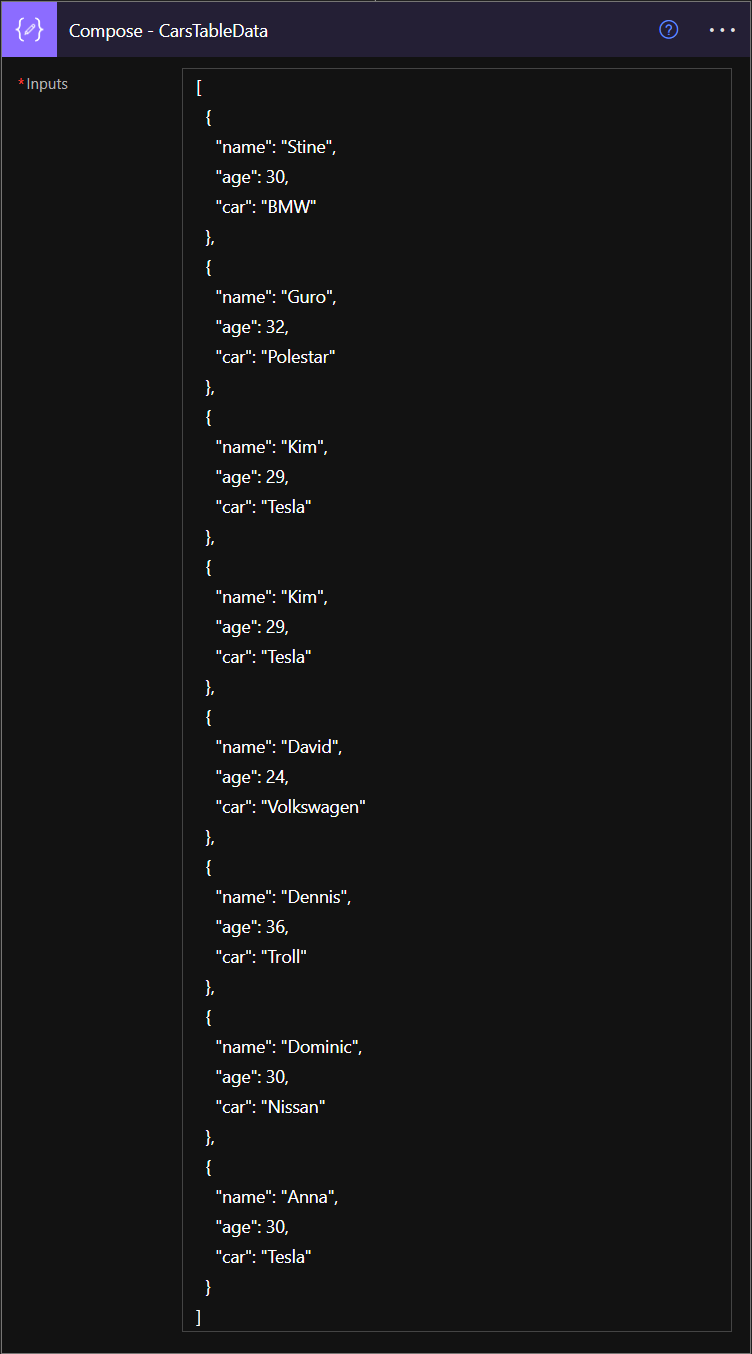The width and height of the screenshot is (752, 1354).
Task: Click the first "Kim" name entry
Action: click(x=304, y=446)
